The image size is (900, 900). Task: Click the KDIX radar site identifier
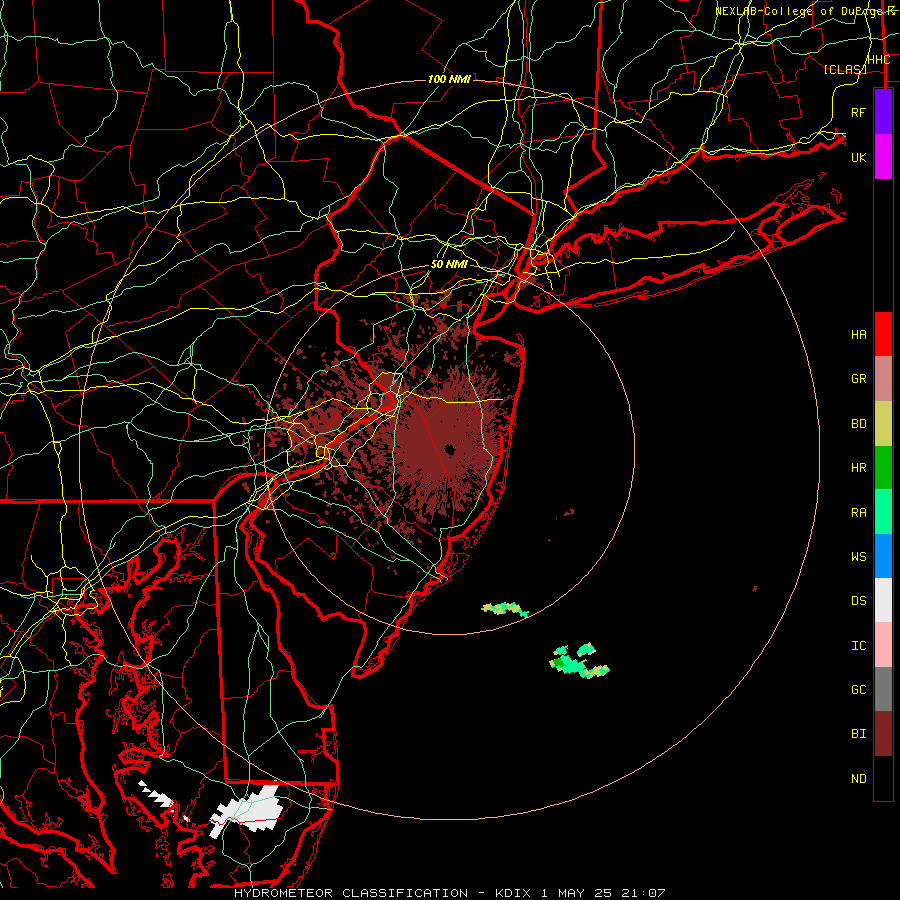(514, 893)
